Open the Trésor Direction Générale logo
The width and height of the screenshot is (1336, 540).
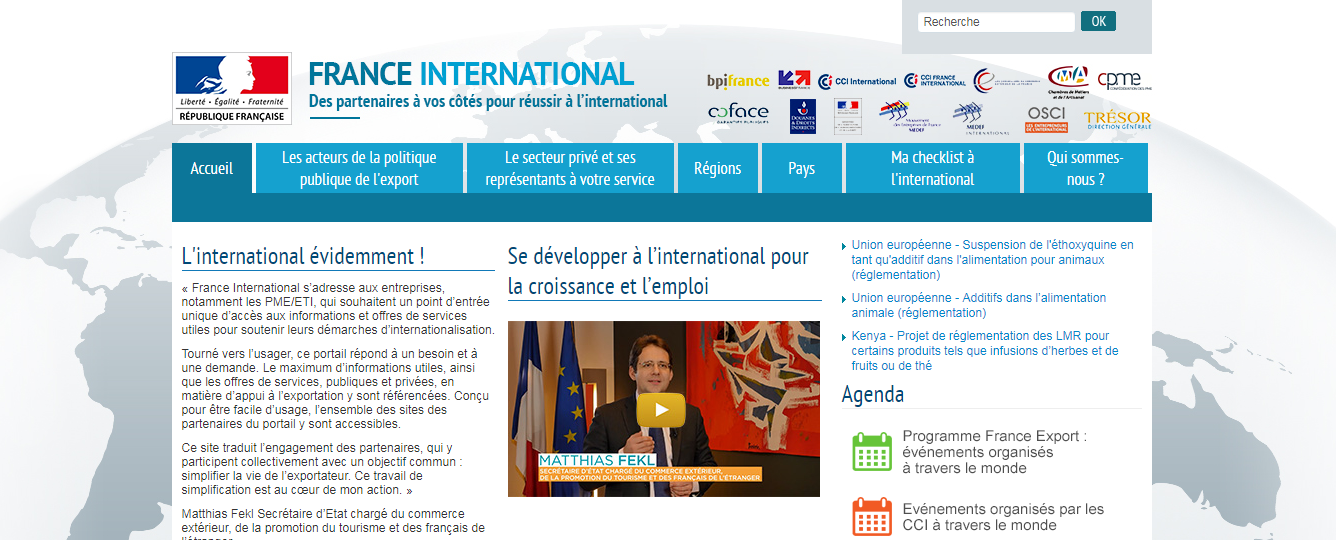click(x=1117, y=121)
